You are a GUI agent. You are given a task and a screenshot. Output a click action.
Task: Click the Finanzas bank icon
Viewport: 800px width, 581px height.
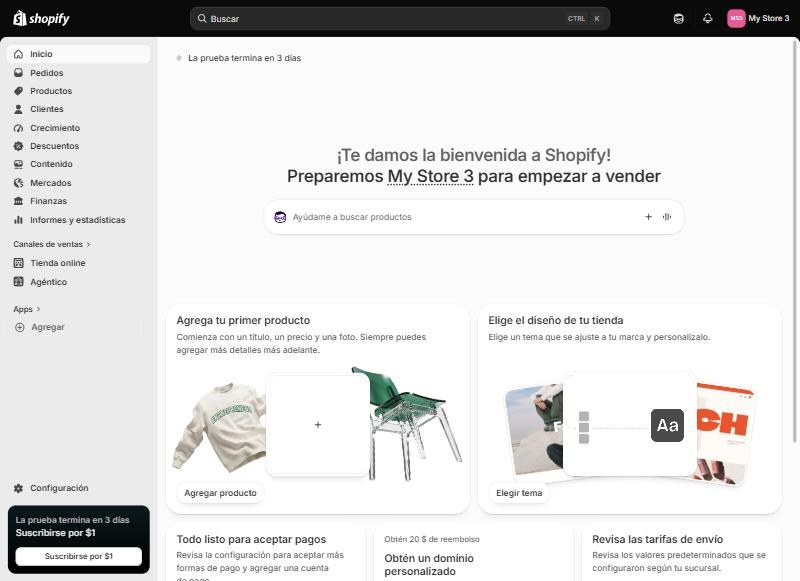(x=18, y=201)
